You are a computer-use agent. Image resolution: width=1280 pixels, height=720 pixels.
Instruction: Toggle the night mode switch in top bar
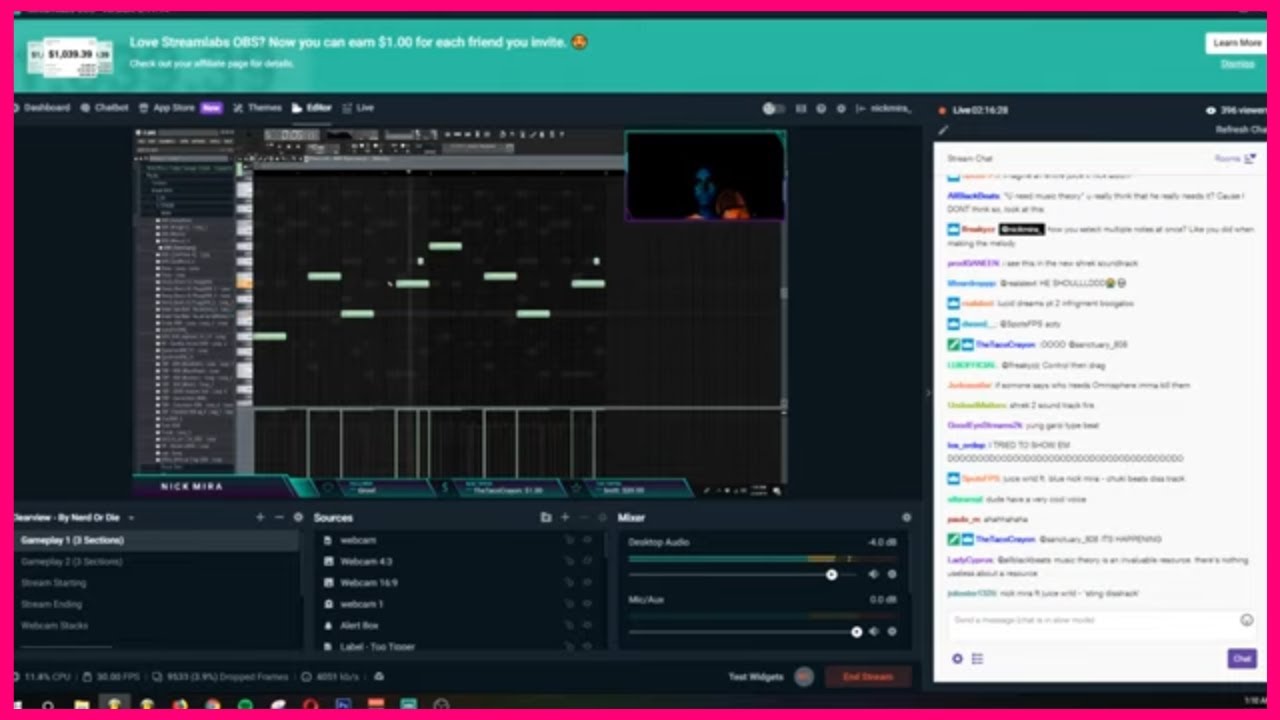774,108
